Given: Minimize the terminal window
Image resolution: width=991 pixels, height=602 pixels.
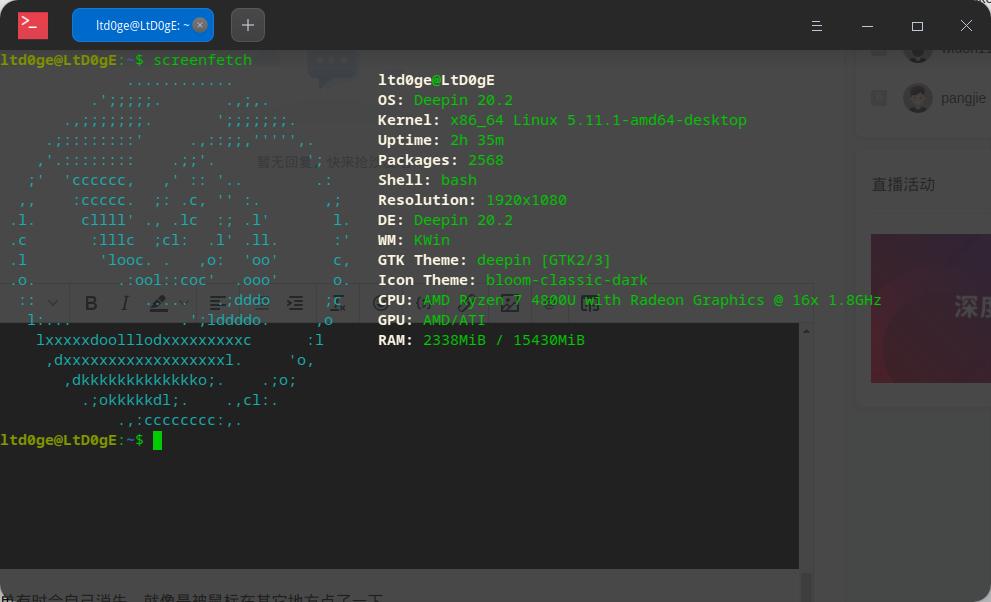Looking at the screenshot, I should (x=867, y=26).
